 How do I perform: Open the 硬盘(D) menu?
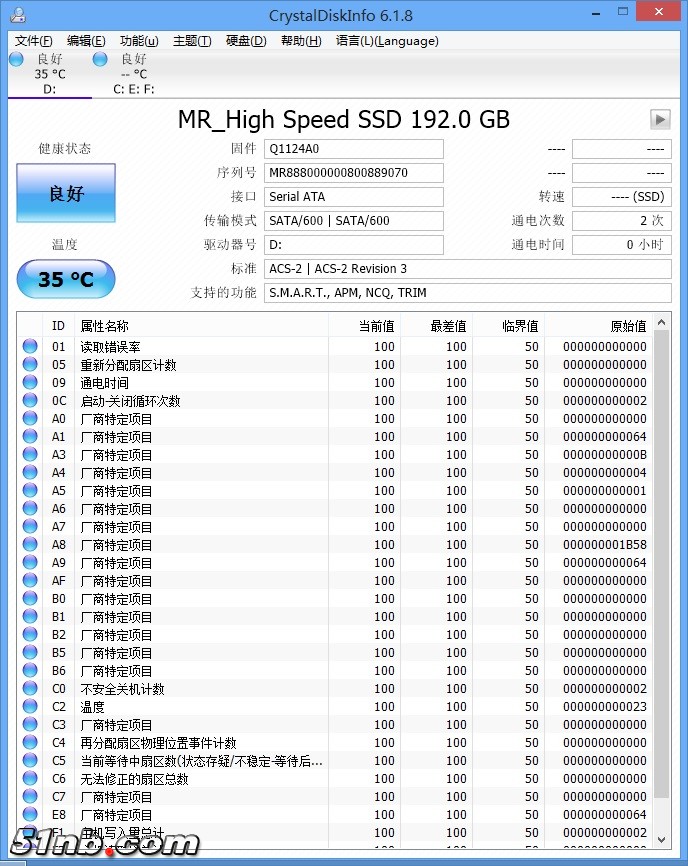point(246,41)
